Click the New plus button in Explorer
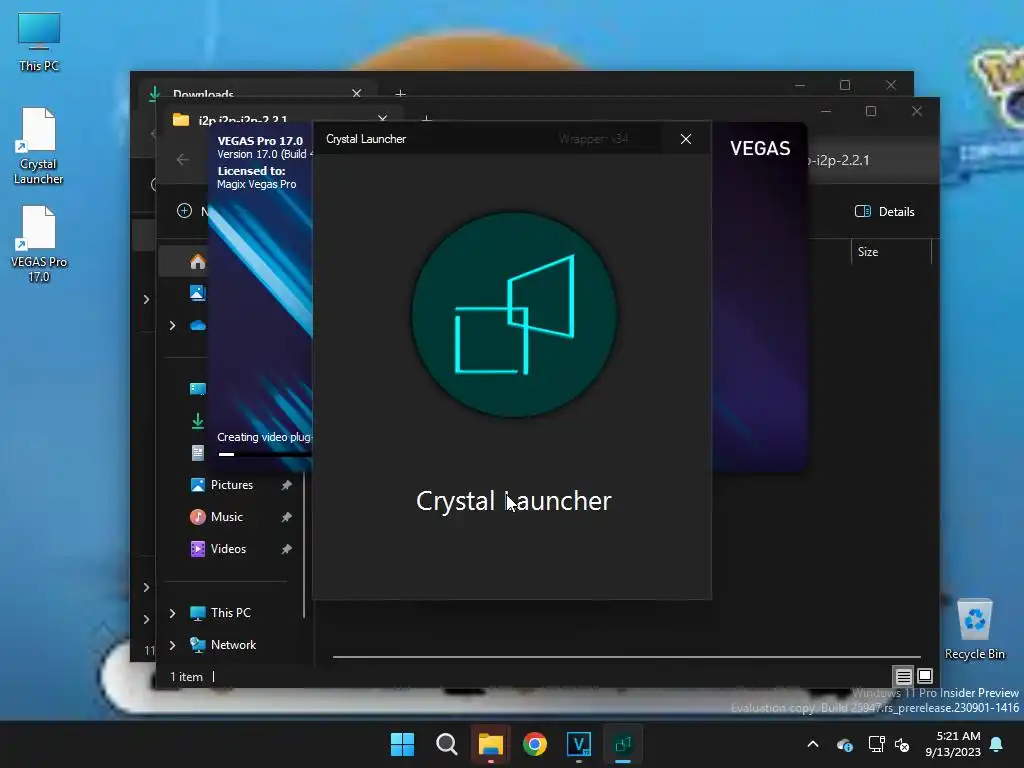 pos(185,211)
